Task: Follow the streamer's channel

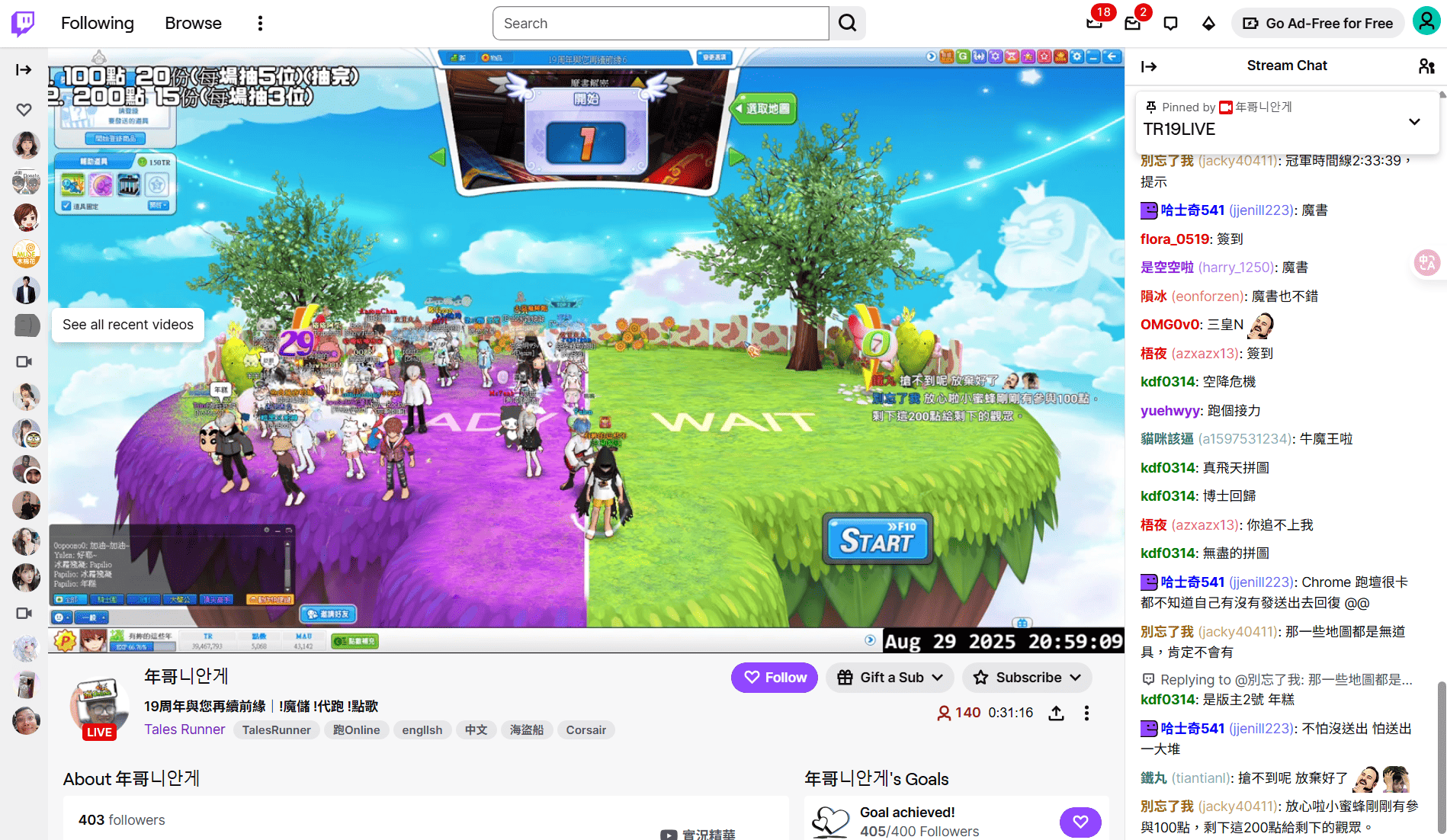Action: click(775, 678)
